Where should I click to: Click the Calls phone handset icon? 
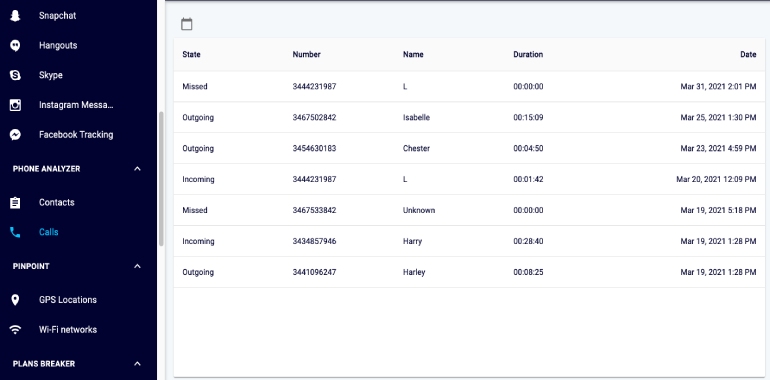coord(15,232)
